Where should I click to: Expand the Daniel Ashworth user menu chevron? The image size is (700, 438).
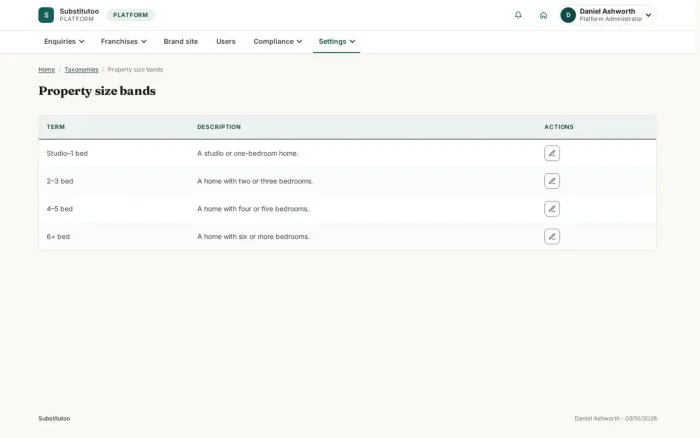(x=648, y=15)
